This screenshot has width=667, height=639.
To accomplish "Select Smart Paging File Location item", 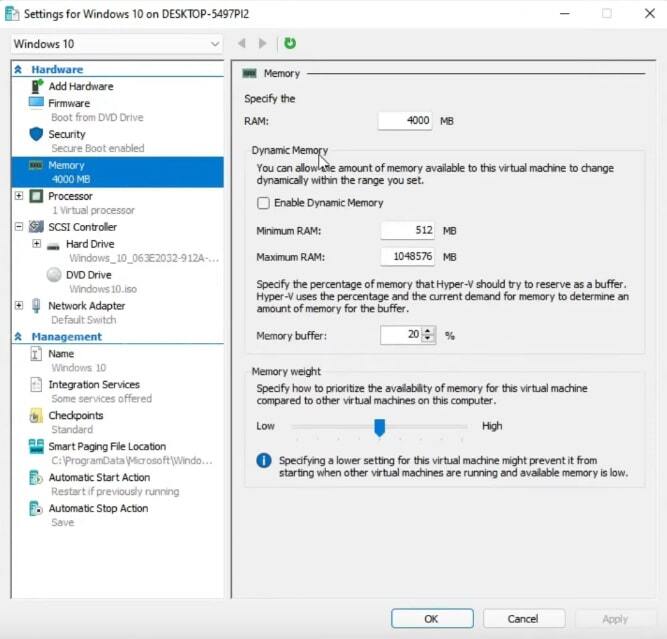I will pos(107,446).
